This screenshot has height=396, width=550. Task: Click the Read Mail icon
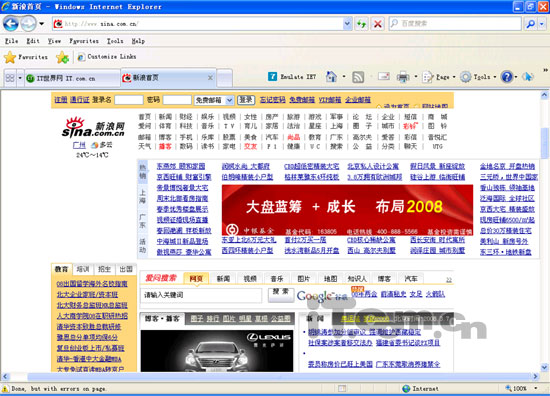384,76
